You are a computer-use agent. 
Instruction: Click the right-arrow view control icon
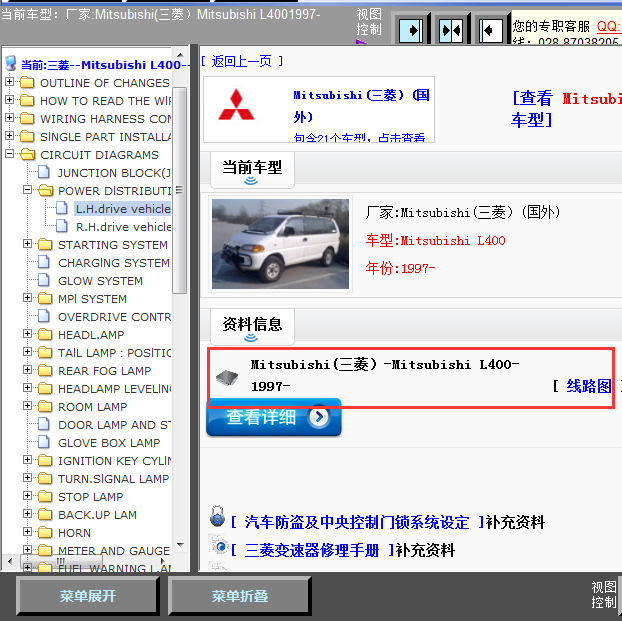pos(411,30)
